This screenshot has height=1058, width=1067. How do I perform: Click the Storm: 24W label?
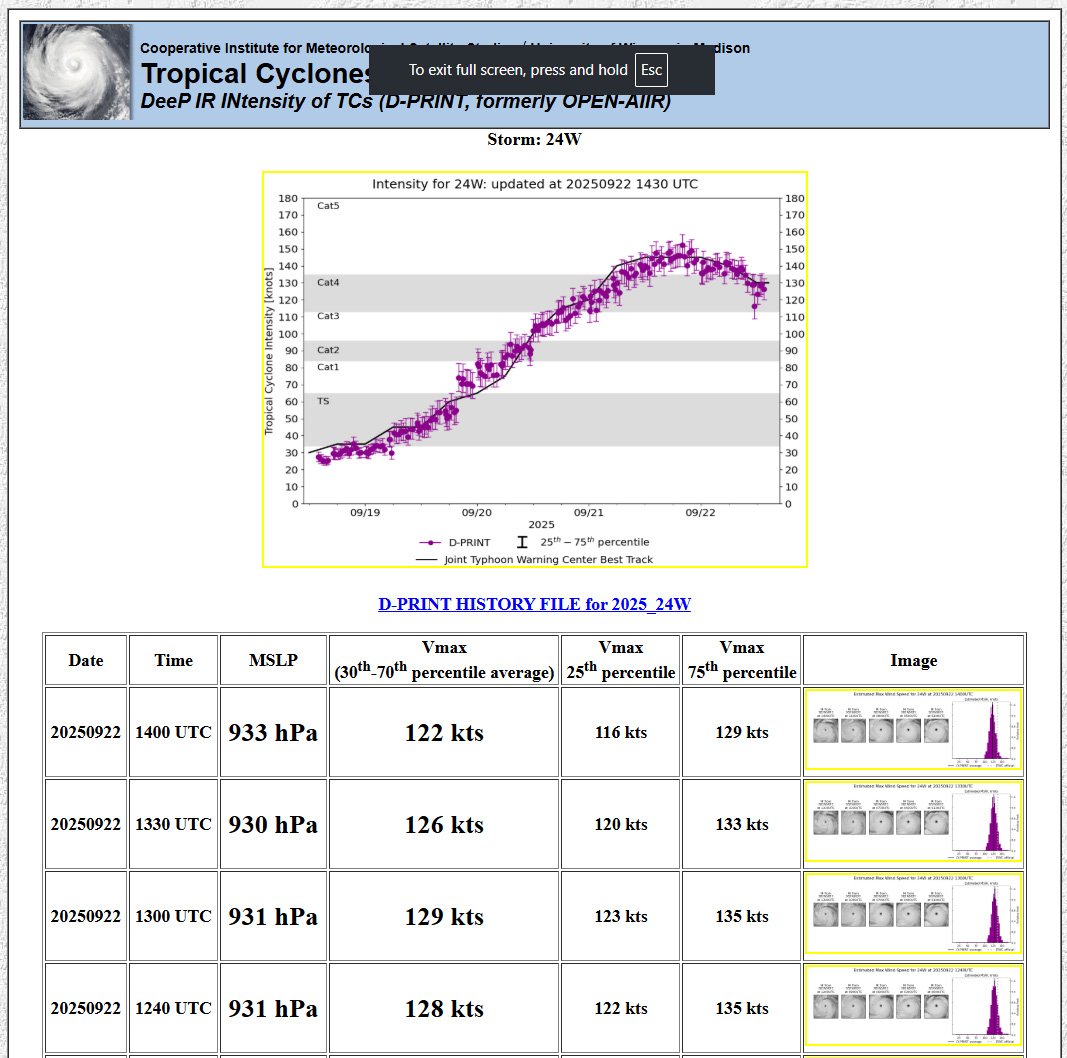pos(534,140)
